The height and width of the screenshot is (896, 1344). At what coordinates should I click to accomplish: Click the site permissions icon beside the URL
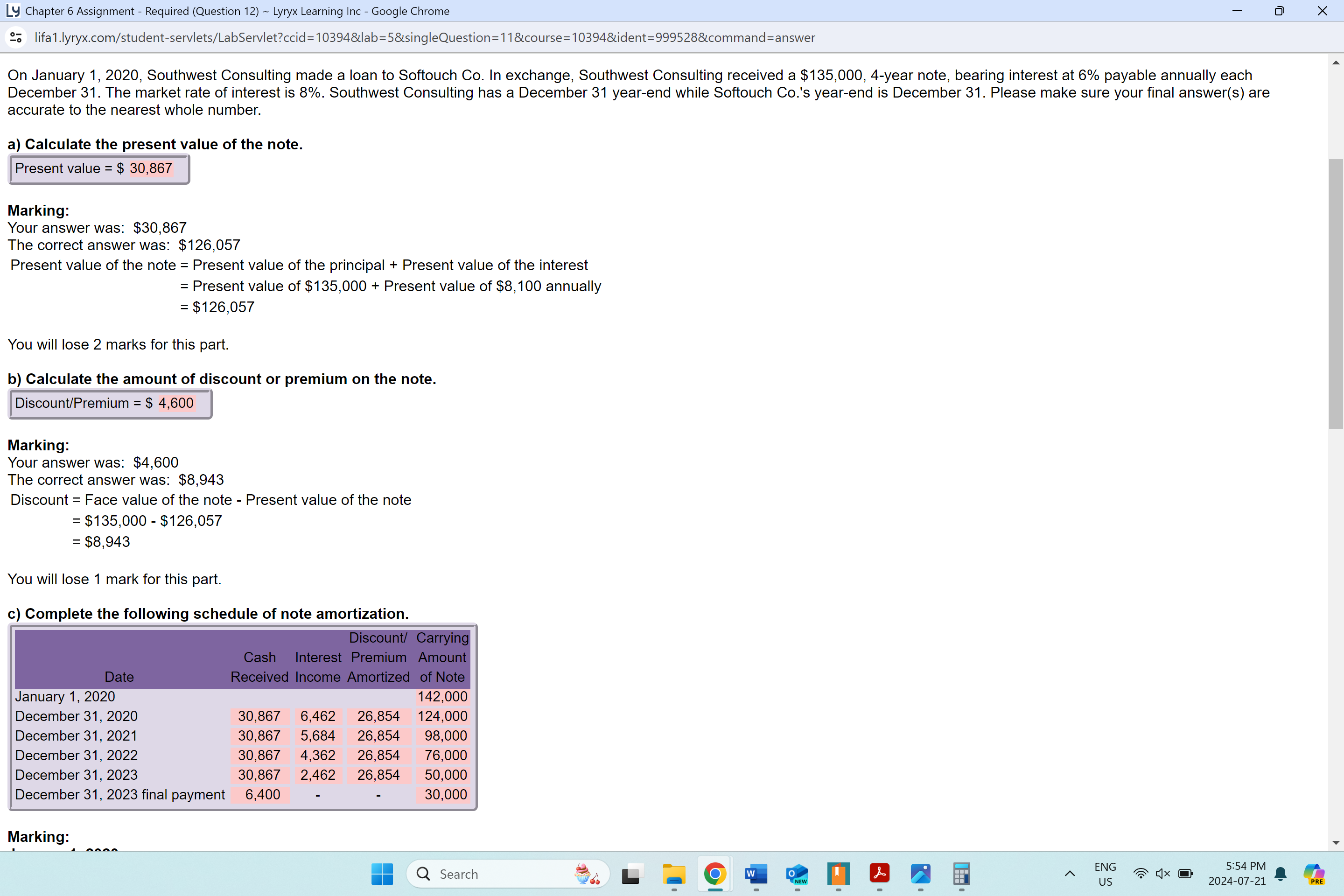[15, 38]
